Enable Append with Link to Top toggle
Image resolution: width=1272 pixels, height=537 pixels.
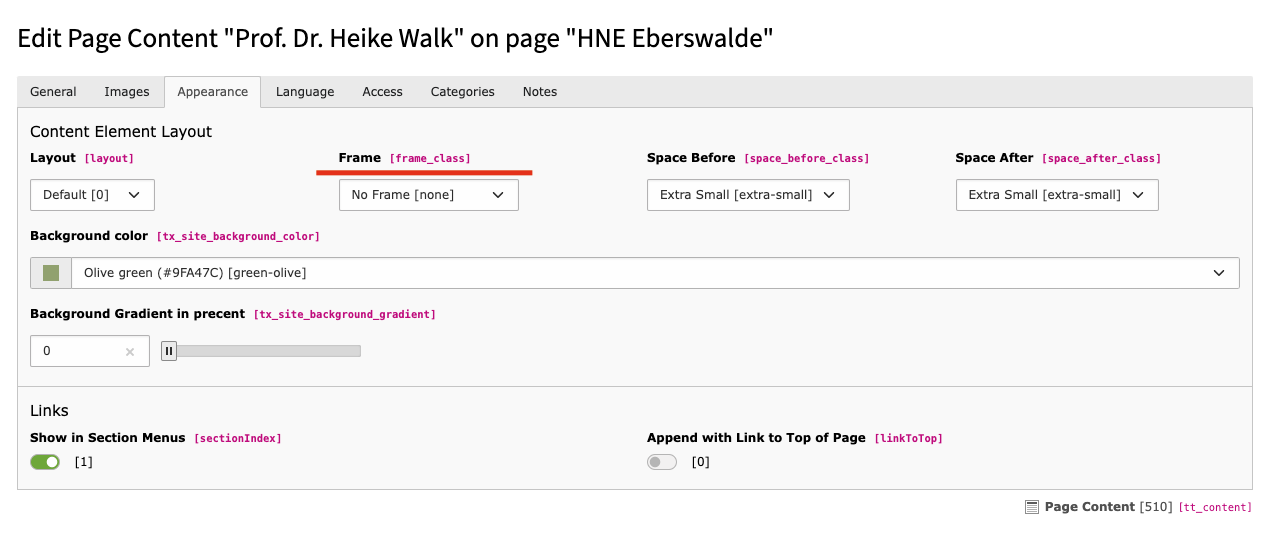[x=662, y=462]
